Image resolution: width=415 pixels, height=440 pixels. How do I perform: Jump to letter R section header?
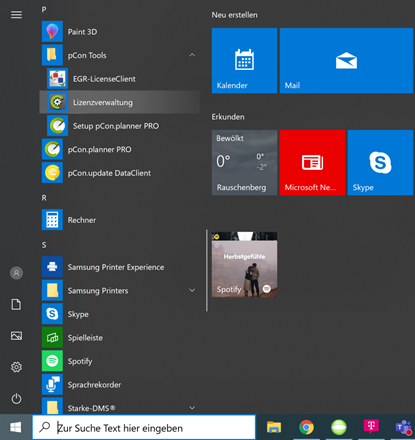point(44,198)
